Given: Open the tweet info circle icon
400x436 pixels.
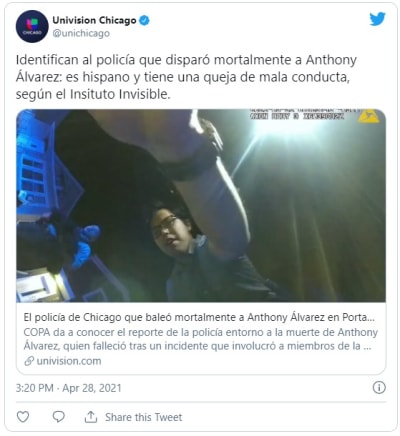Looking at the screenshot, I should click(379, 388).
